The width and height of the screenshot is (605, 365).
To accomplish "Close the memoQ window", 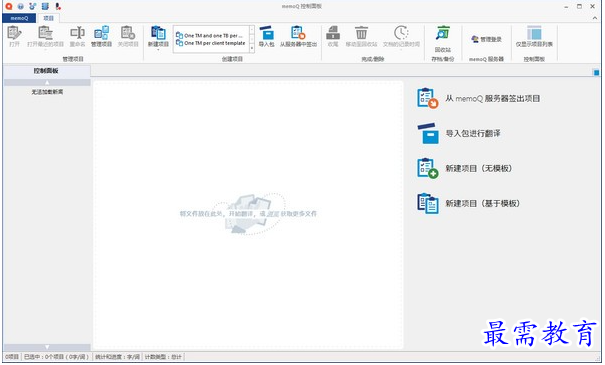I will pyautogui.click(x=592, y=7).
